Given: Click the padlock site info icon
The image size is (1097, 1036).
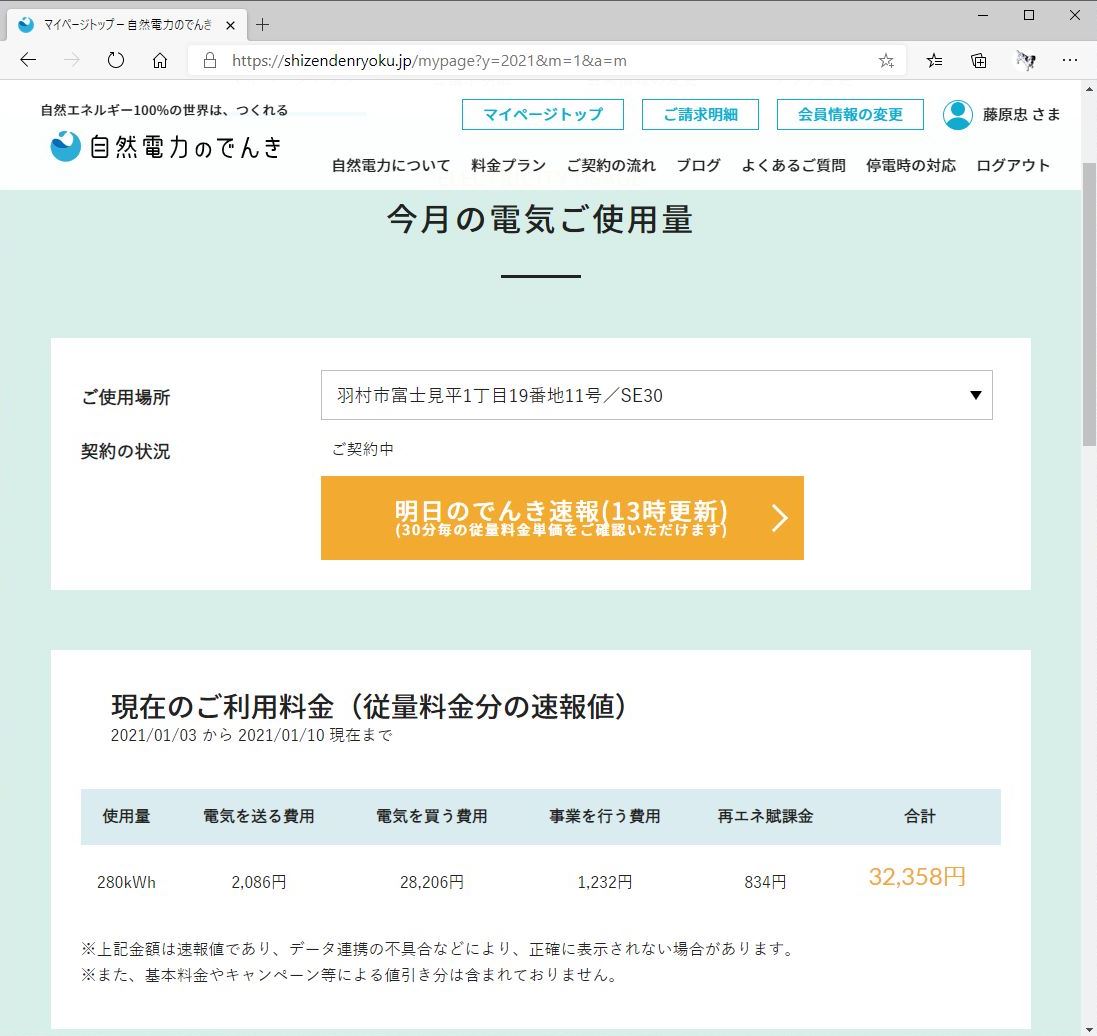Looking at the screenshot, I should tap(209, 61).
